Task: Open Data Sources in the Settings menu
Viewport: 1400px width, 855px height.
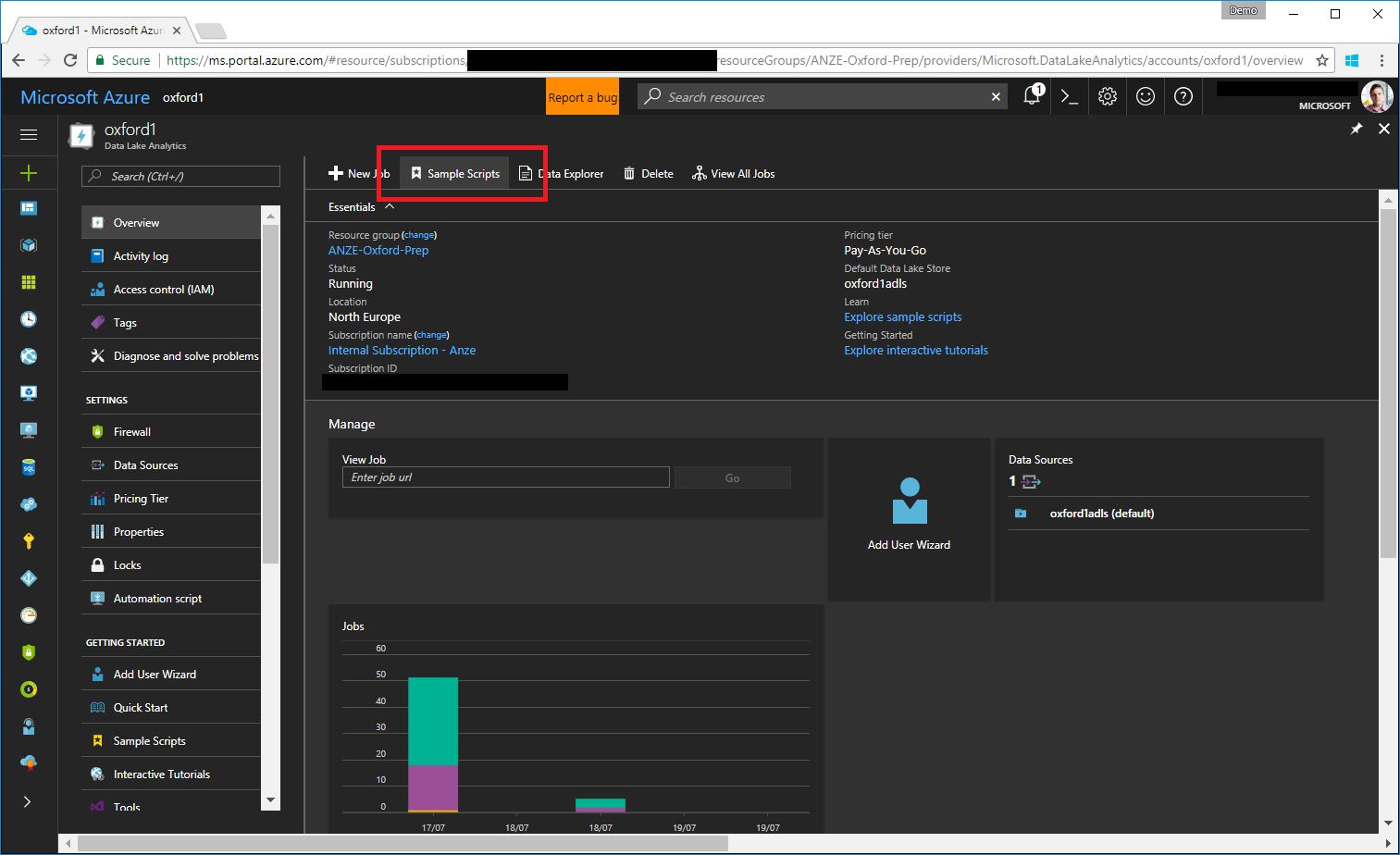Action: pos(172,465)
